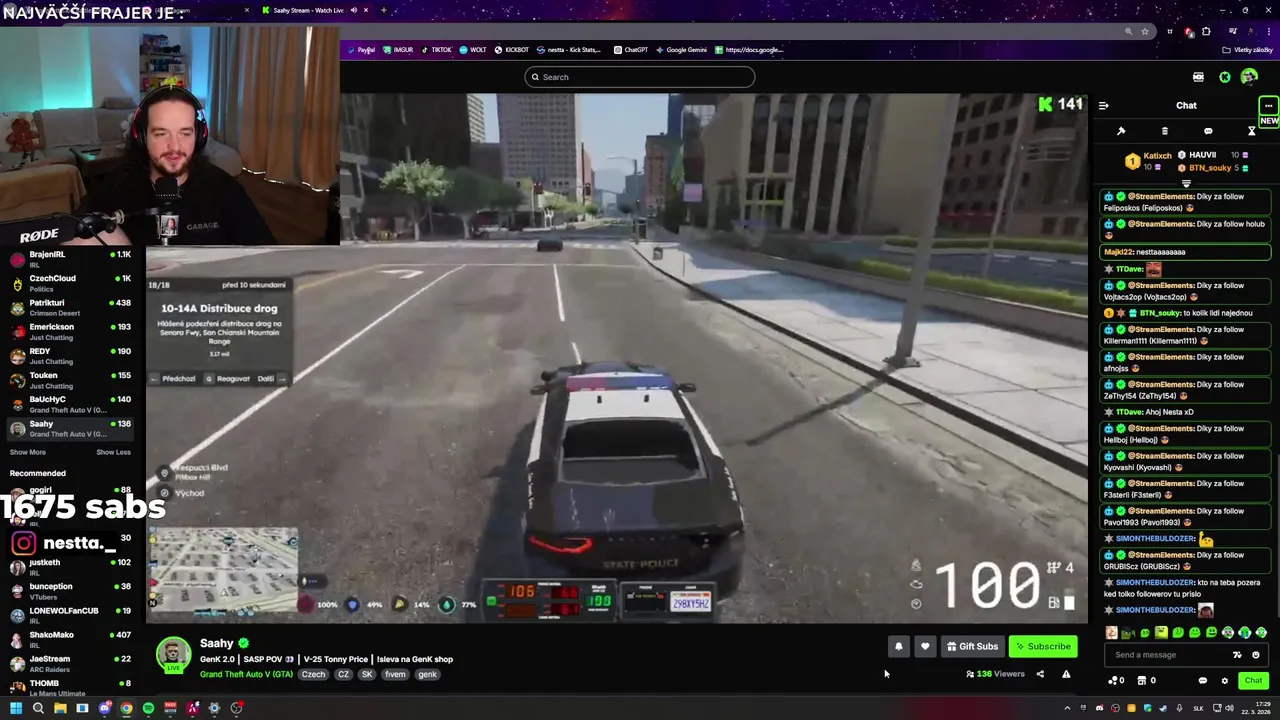Open KICKBOT bookmark

[x=512, y=50]
